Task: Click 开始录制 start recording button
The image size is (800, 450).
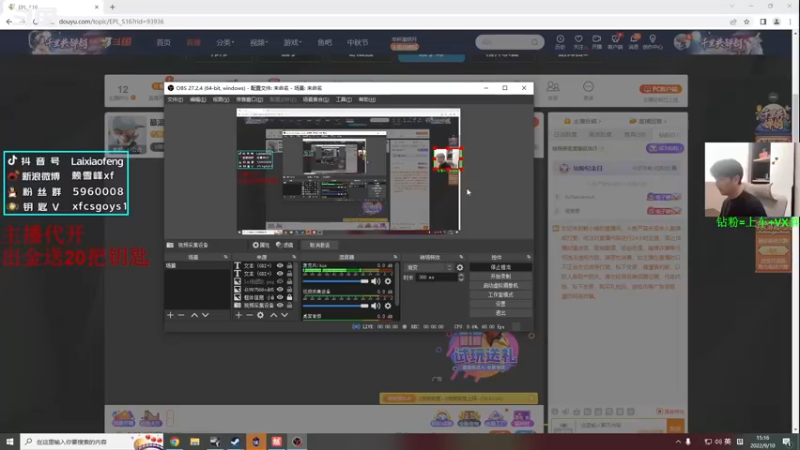Action: coord(501,277)
